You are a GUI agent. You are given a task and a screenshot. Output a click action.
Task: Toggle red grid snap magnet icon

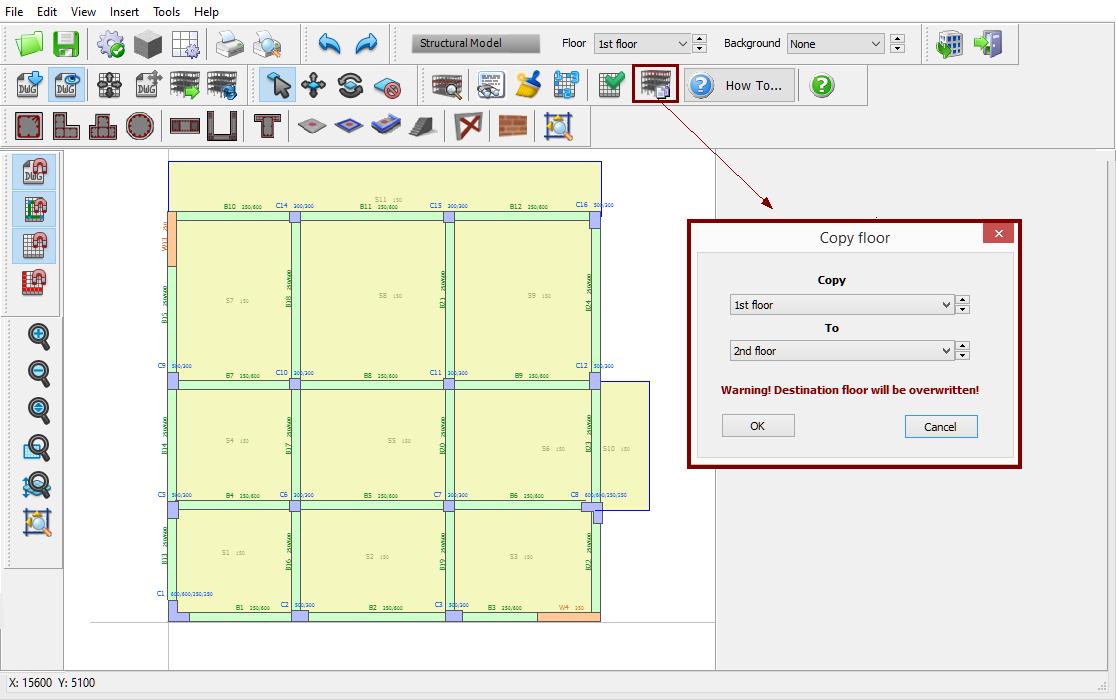pyautogui.click(x=34, y=282)
